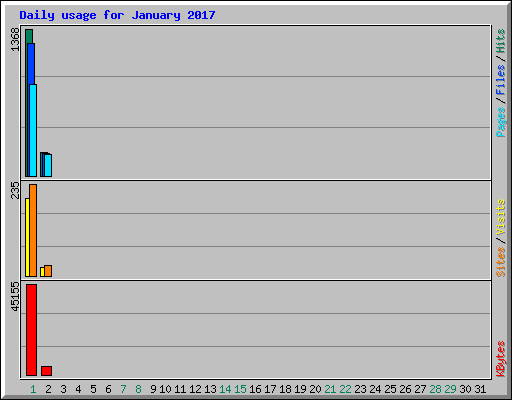Click day label 18 on the x-axis
The height and width of the screenshot is (400, 512).
[285, 389]
